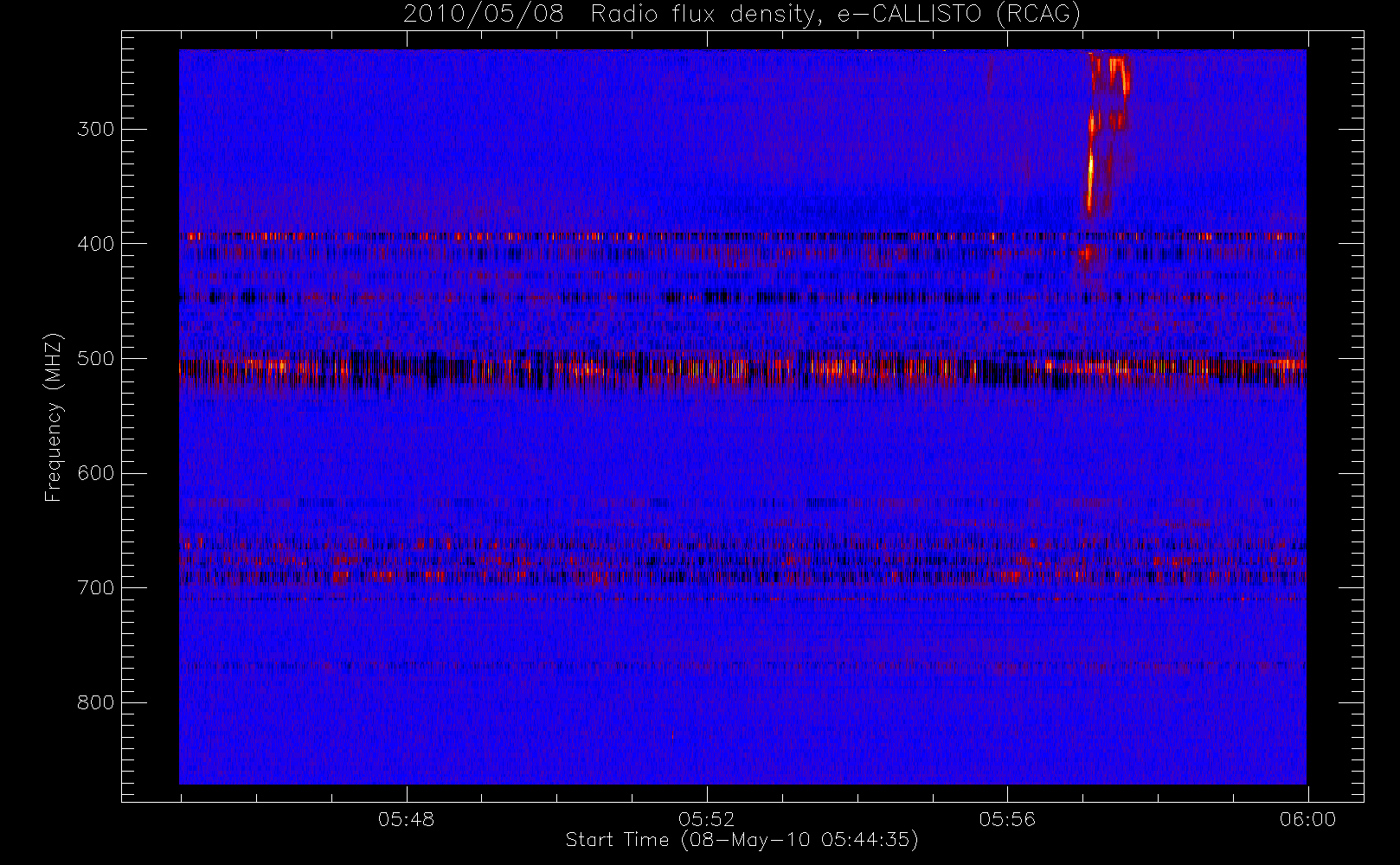Click the "Start Time (08-May-10 05:44:35)" label

tap(742, 840)
